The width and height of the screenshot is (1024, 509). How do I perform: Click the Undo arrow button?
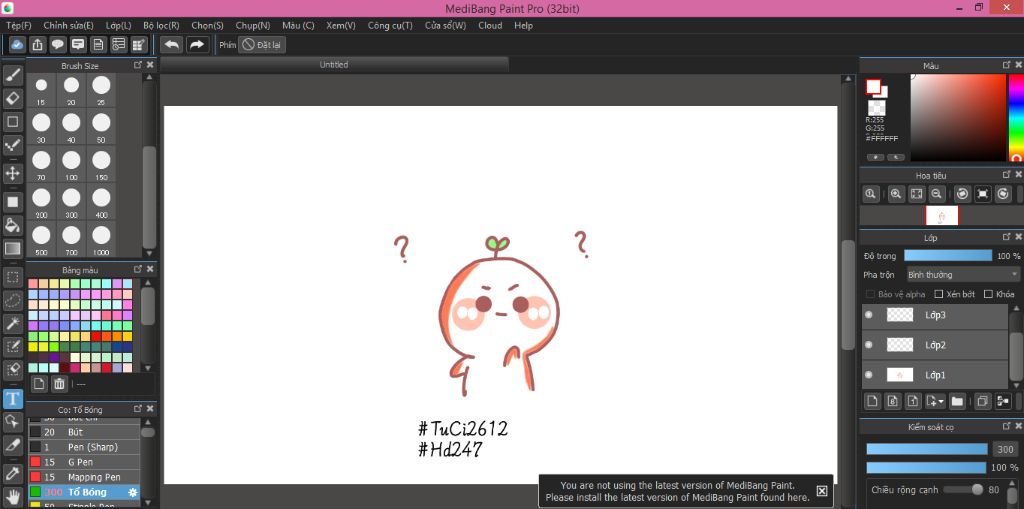click(x=172, y=44)
